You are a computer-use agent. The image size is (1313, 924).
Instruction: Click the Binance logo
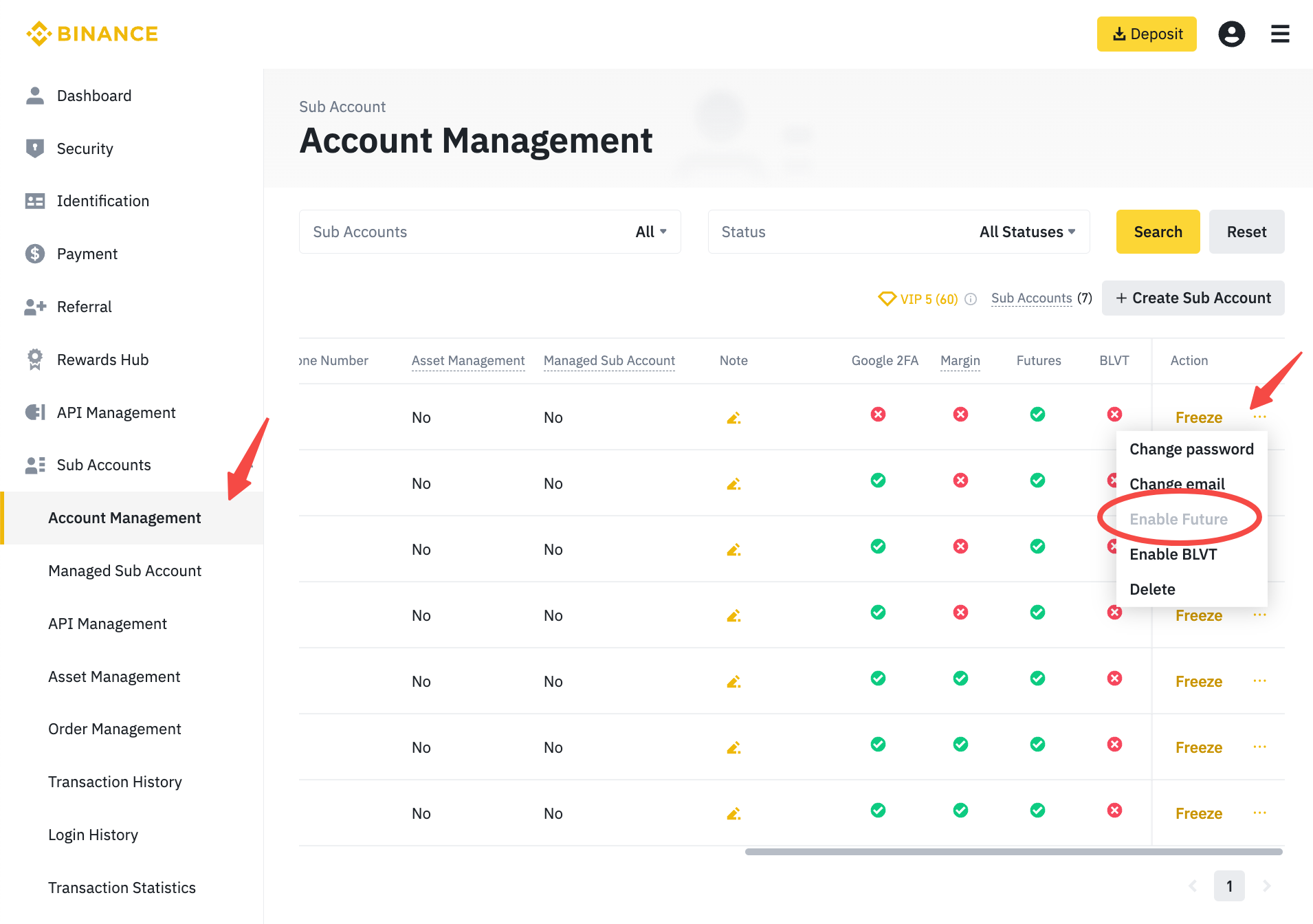point(92,34)
